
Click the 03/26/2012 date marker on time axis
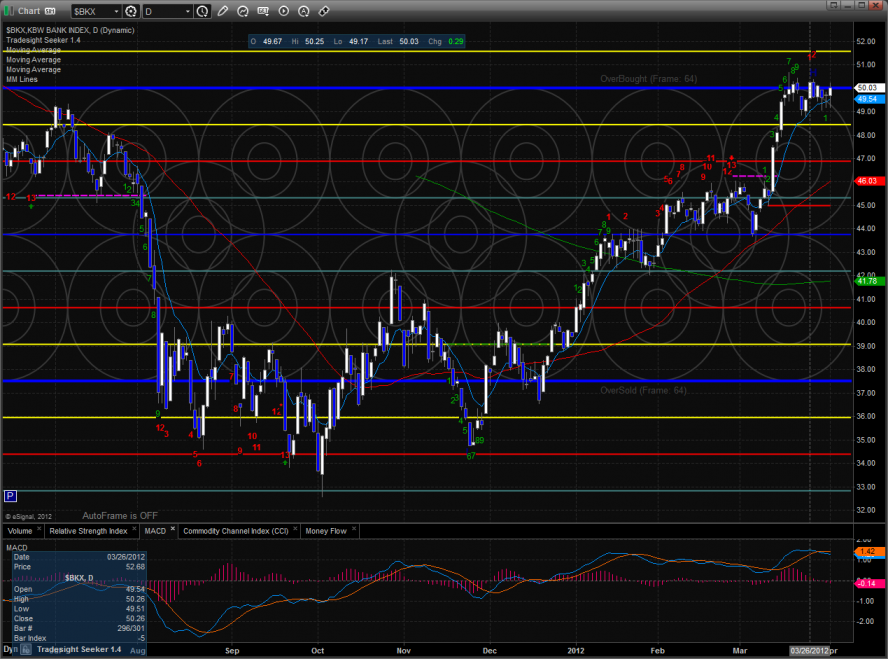(x=810, y=651)
